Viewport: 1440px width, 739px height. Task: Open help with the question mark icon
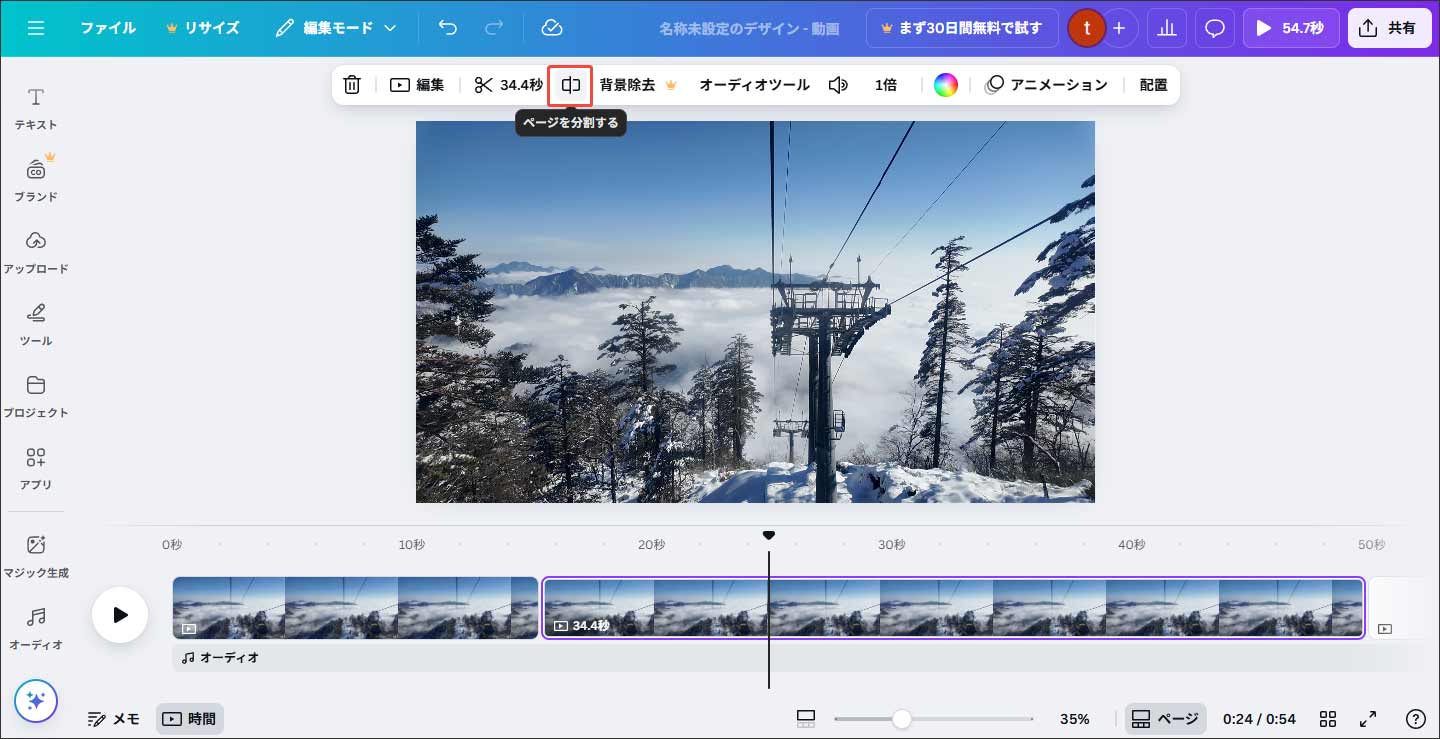[1416, 718]
